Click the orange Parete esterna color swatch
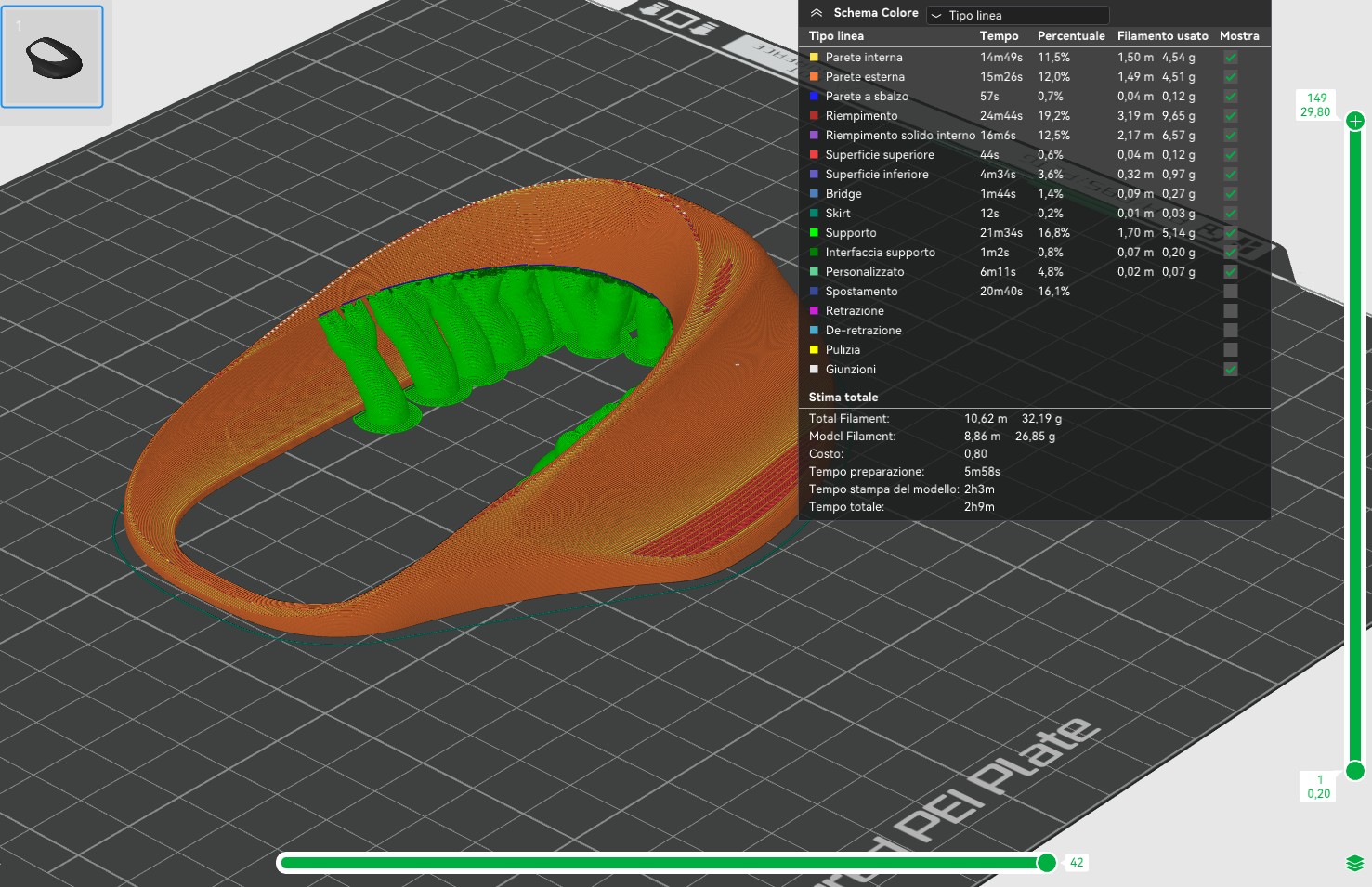This screenshot has width=1372, height=887. point(815,76)
